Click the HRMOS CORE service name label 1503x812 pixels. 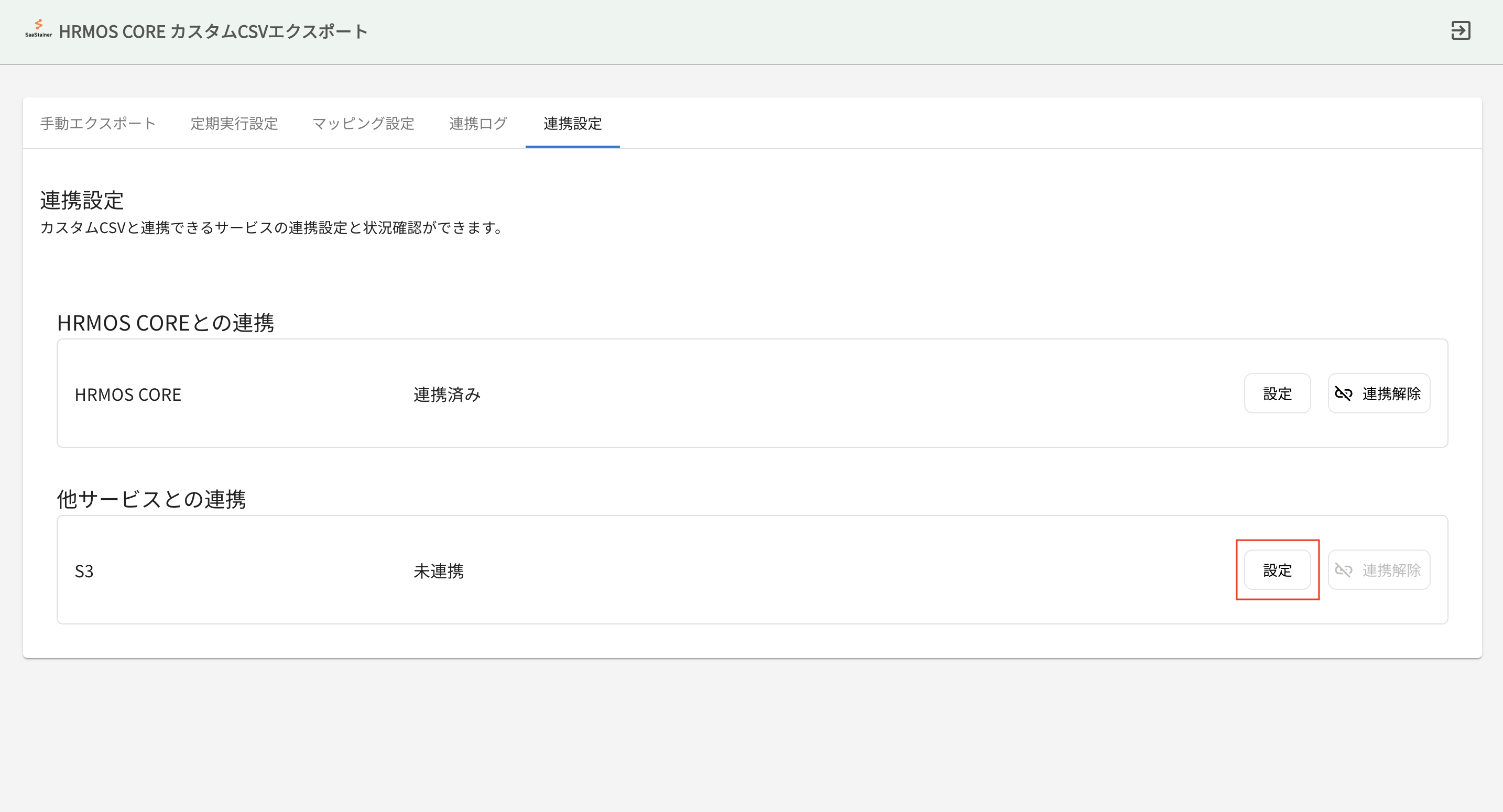click(x=128, y=395)
